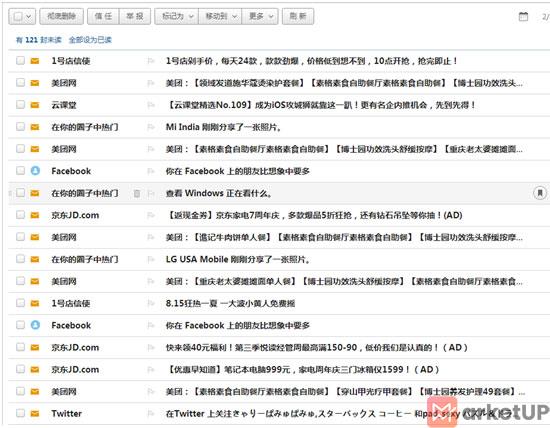Select the 云课堂 email checkbox
Screen dimensions: 550x428
pyautogui.click(x=20, y=105)
